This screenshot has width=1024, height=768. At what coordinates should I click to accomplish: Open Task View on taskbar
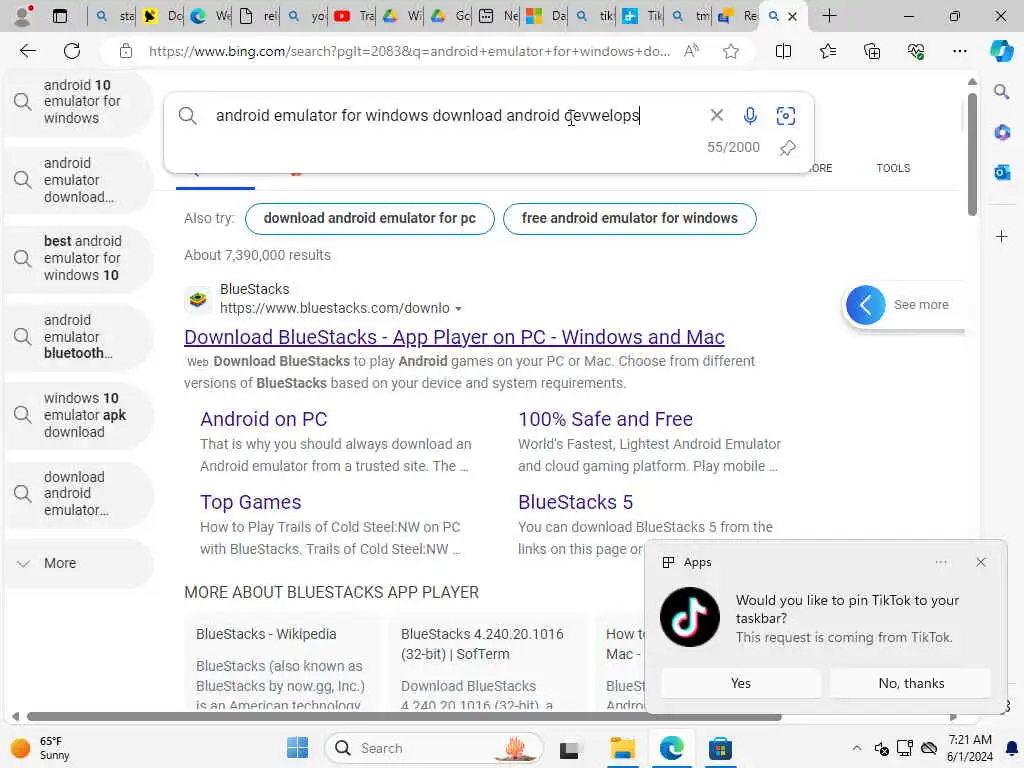pos(569,750)
